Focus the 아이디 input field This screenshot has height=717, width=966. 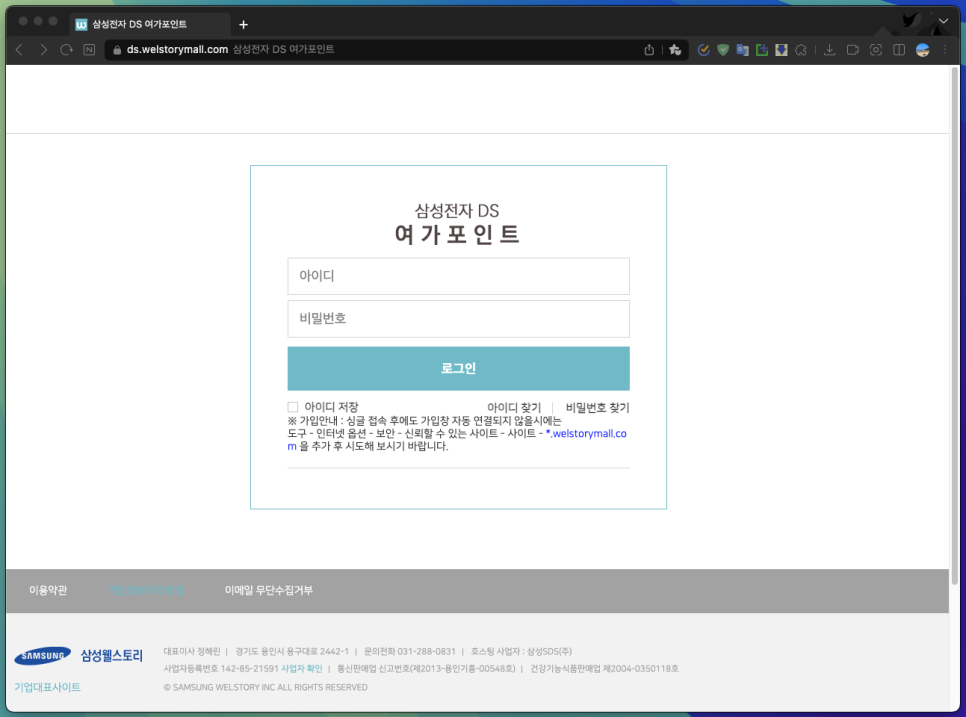pos(458,276)
